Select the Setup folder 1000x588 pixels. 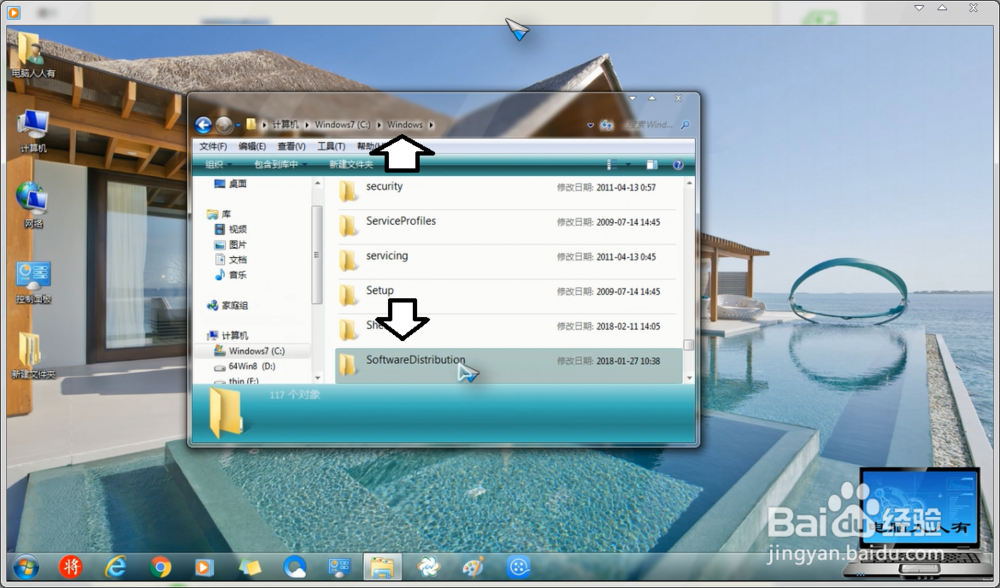(x=506, y=295)
